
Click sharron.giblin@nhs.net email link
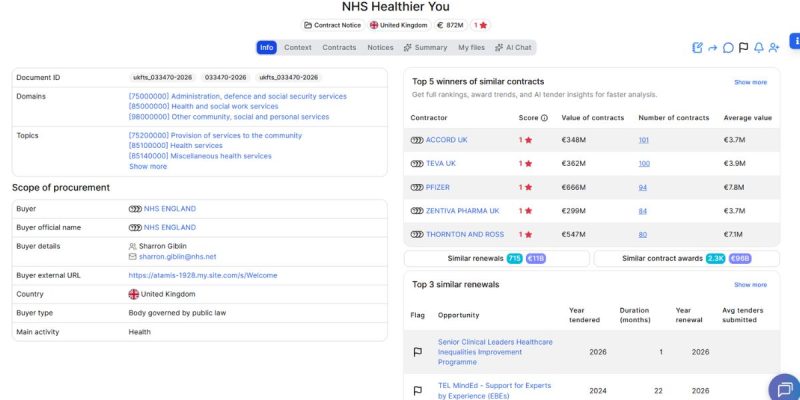point(178,257)
